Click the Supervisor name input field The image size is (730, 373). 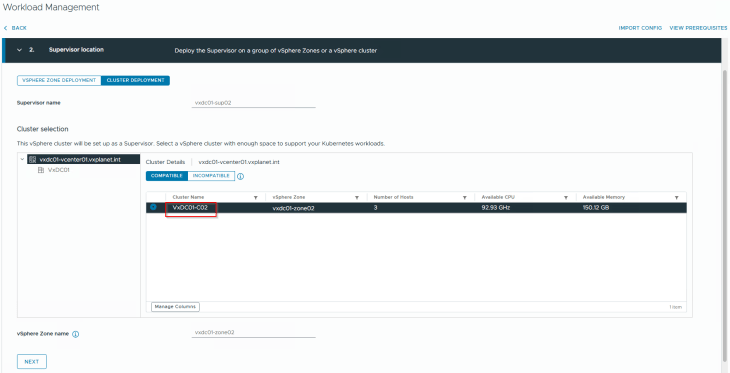click(254, 103)
